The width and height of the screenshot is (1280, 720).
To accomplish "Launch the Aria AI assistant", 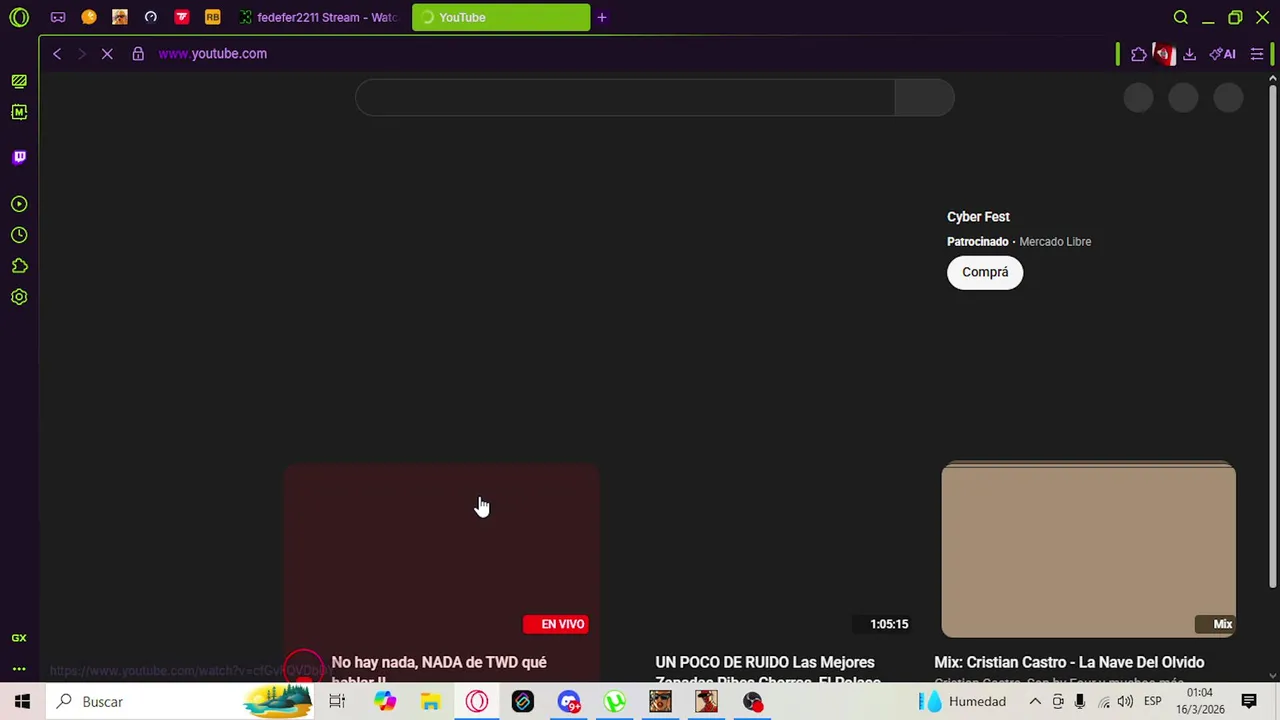I will [1222, 54].
